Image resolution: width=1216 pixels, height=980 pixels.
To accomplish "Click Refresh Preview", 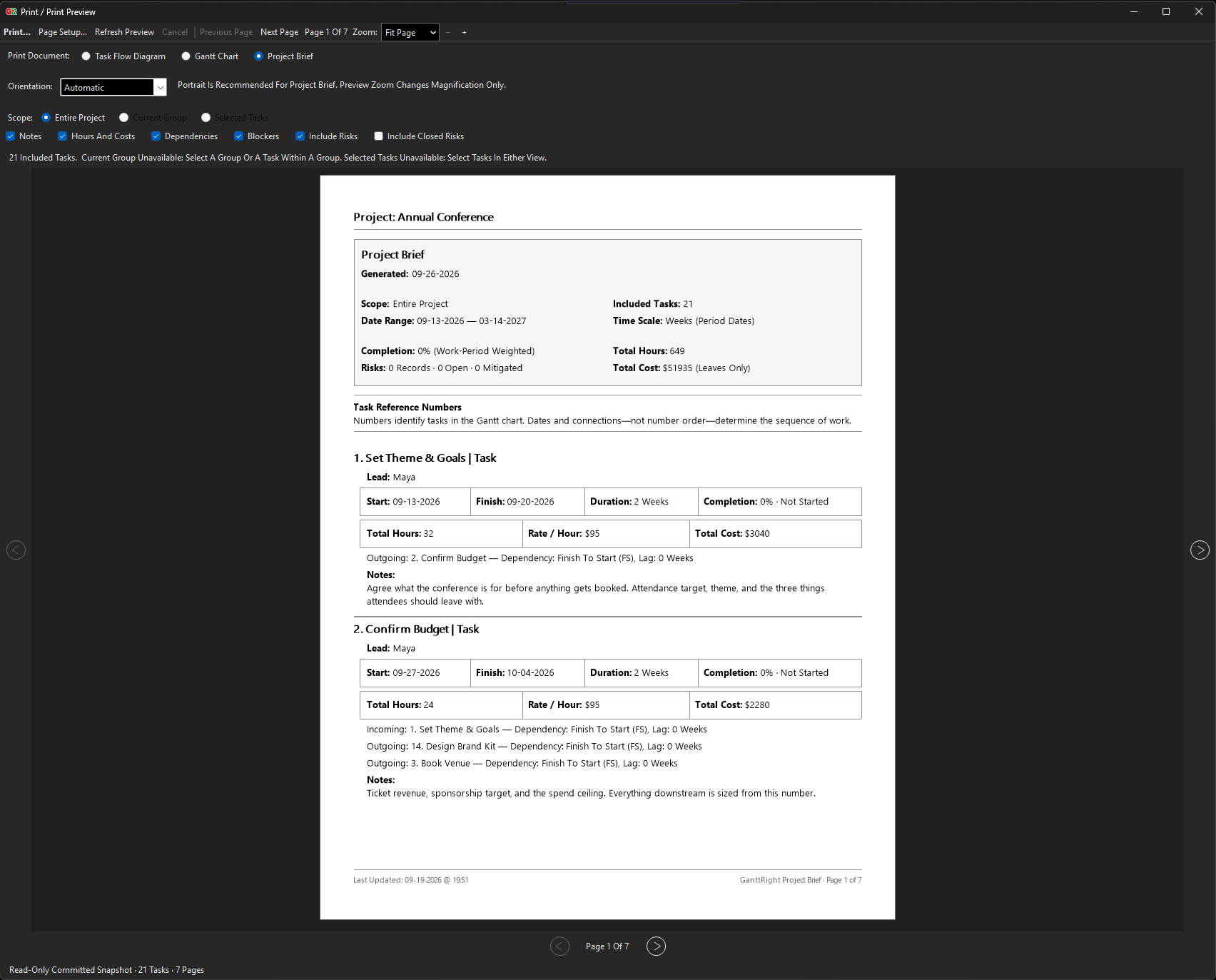I will 124,32.
